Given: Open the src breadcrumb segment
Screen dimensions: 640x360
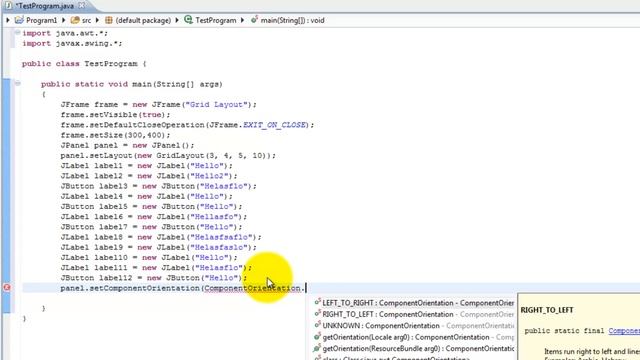Looking at the screenshot, I should 87,20.
